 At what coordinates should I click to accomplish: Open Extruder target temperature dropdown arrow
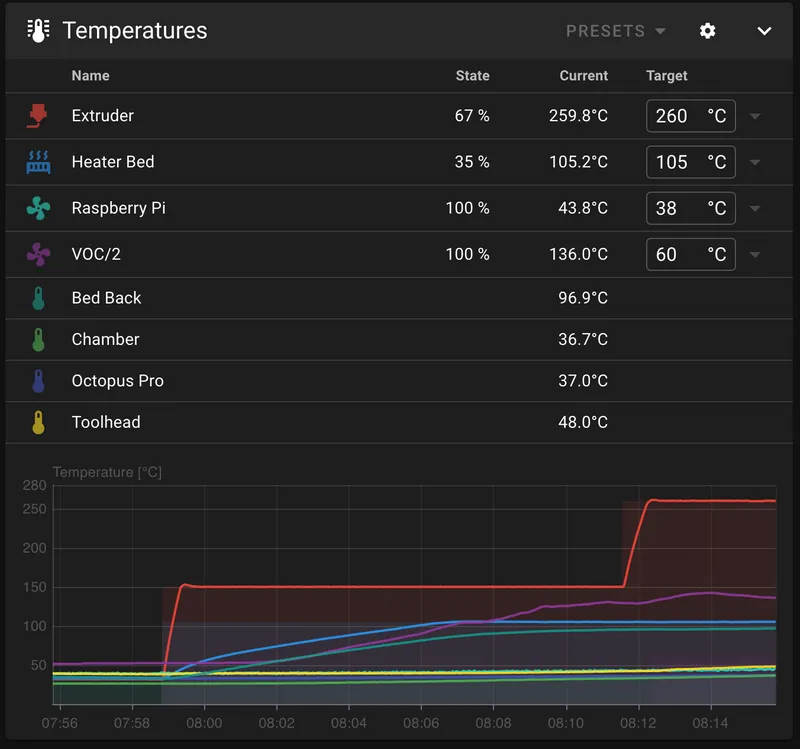[755, 116]
